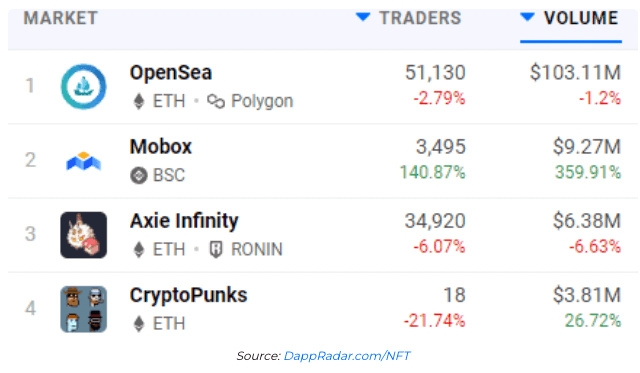640x373 pixels.
Task: Click the Mobox logo icon
Action: [84, 161]
